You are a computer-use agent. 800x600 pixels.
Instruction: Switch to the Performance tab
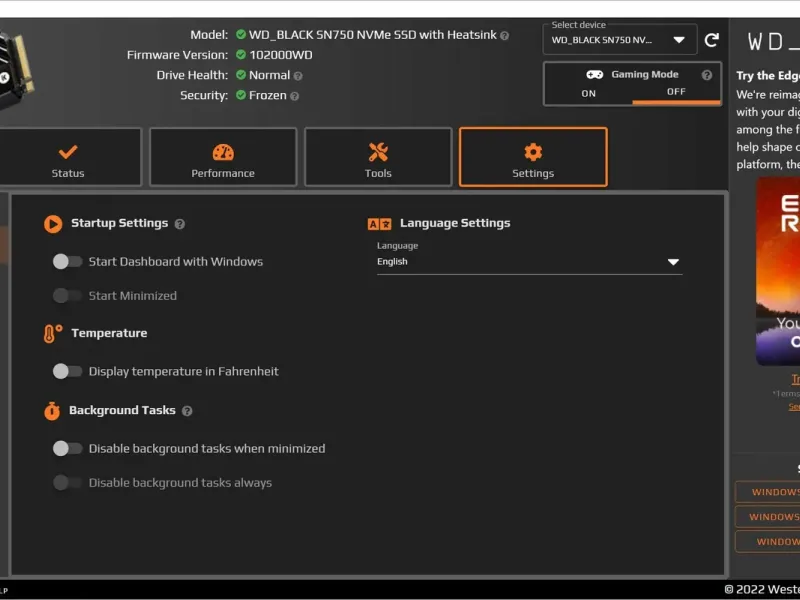pos(223,157)
